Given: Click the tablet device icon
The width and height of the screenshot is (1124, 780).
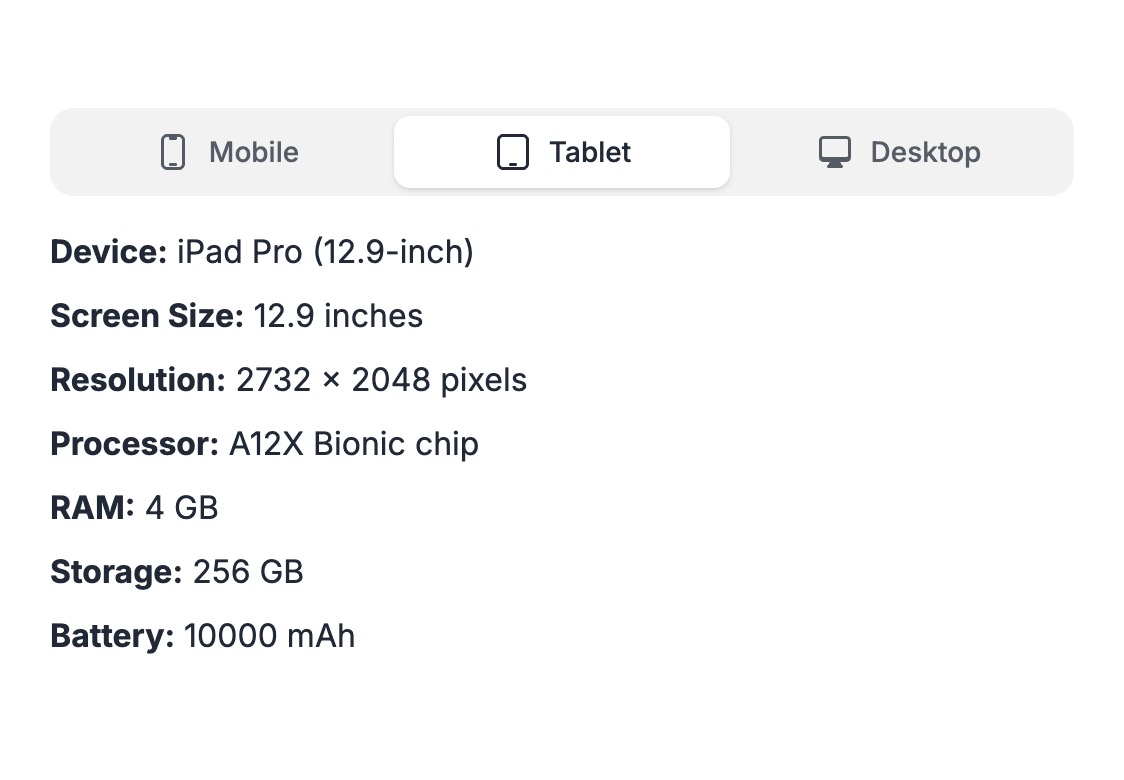Looking at the screenshot, I should 513,152.
